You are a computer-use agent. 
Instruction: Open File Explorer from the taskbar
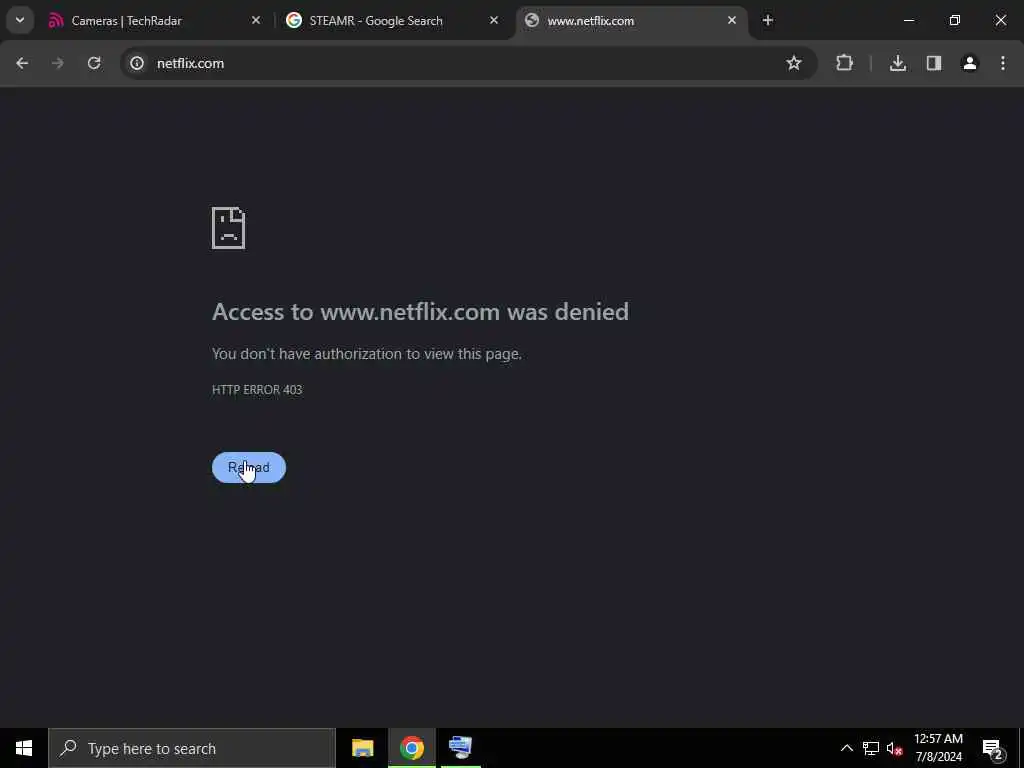[362, 748]
